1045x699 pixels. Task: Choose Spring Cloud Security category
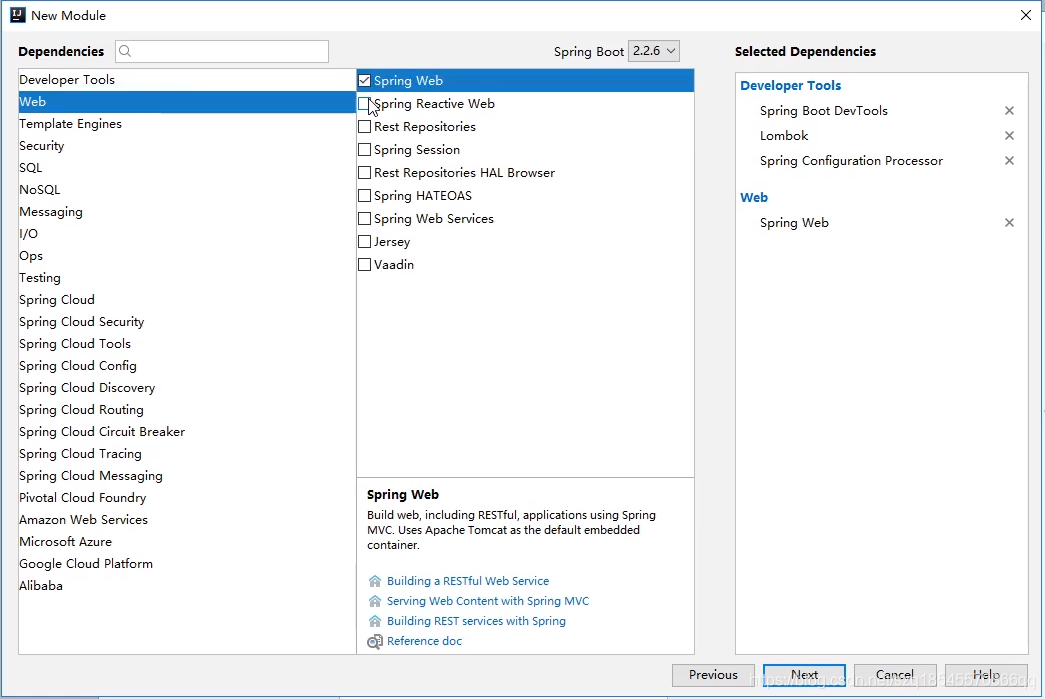point(187,322)
